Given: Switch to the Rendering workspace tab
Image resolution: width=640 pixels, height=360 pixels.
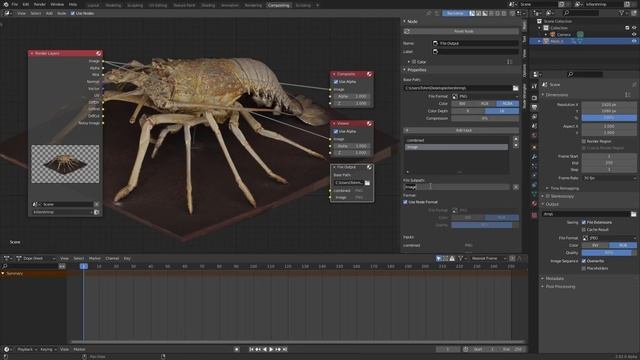Looking at the screenshot, I should pos(253,5).
